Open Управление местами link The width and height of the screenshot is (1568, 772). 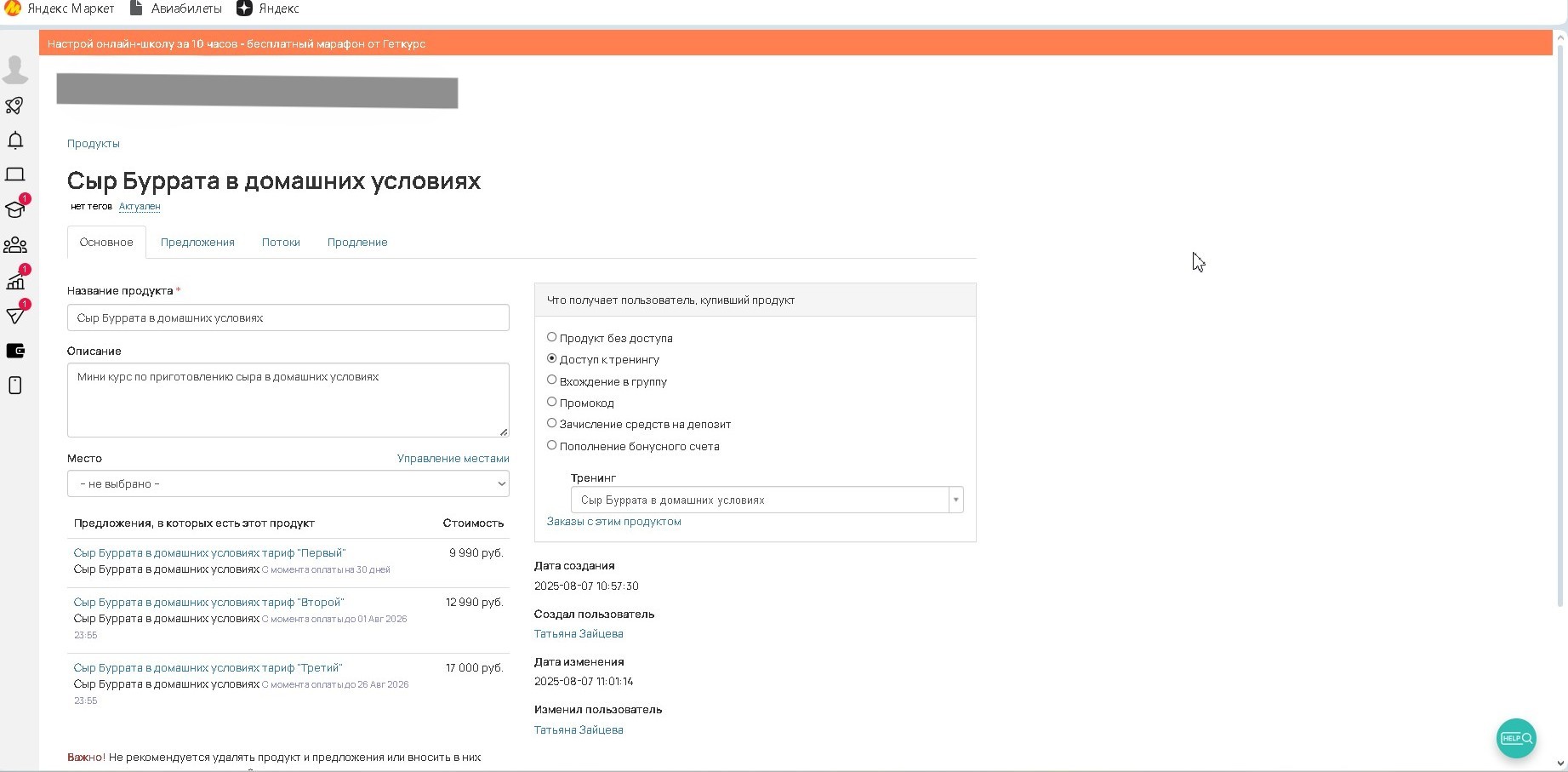[x=453, y=458]
